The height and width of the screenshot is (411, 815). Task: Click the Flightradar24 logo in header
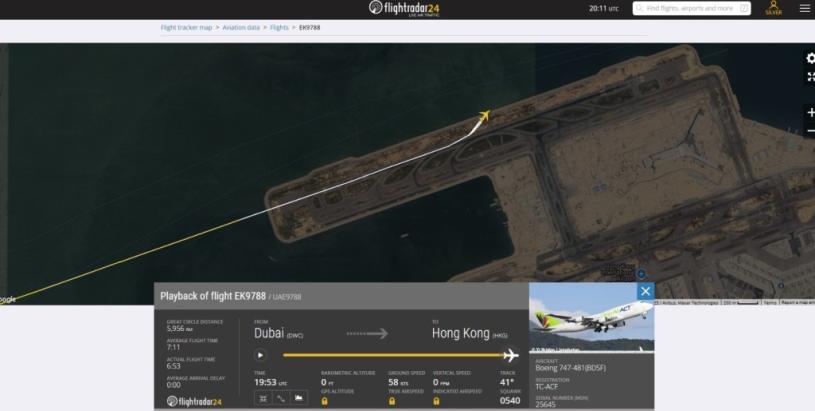click(404, 8)
